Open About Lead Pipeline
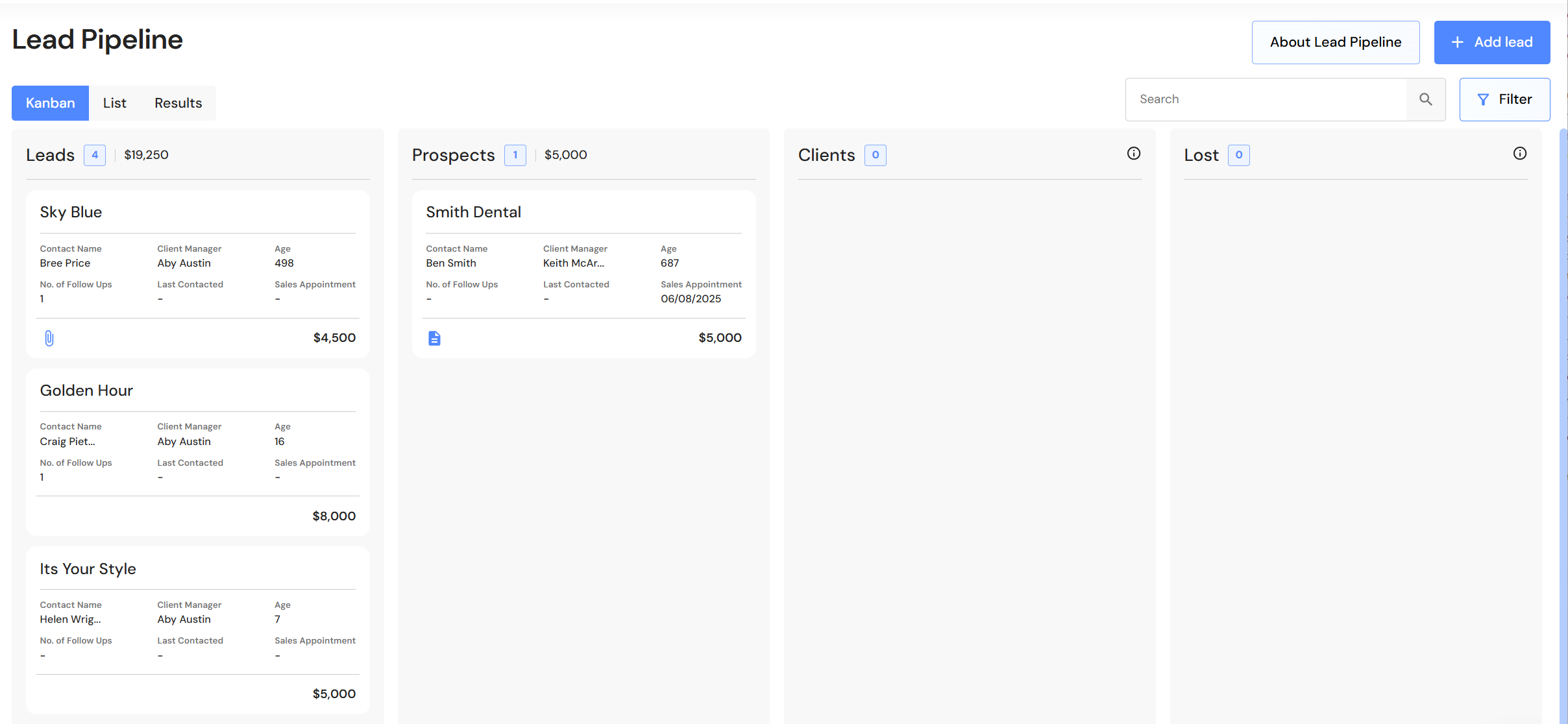The height and width of the screenshot is (724, 1568). point(1335,42)
